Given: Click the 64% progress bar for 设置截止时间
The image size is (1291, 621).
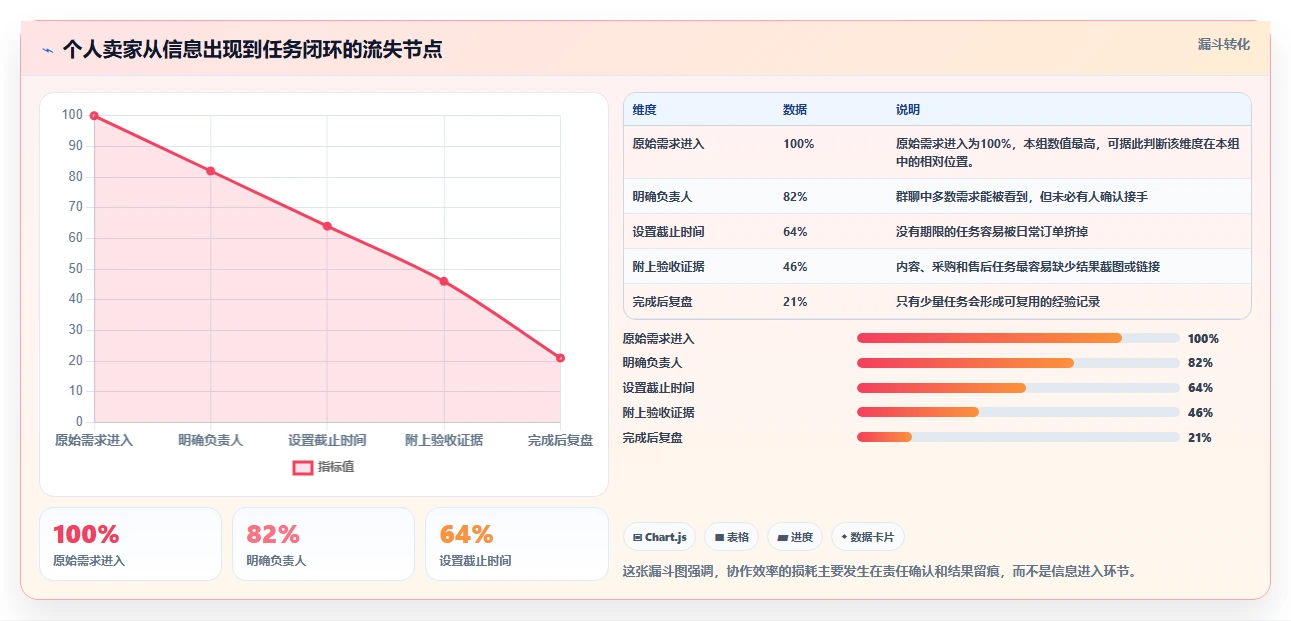Looking at the screenshot, I should (x=1018, y=388).
